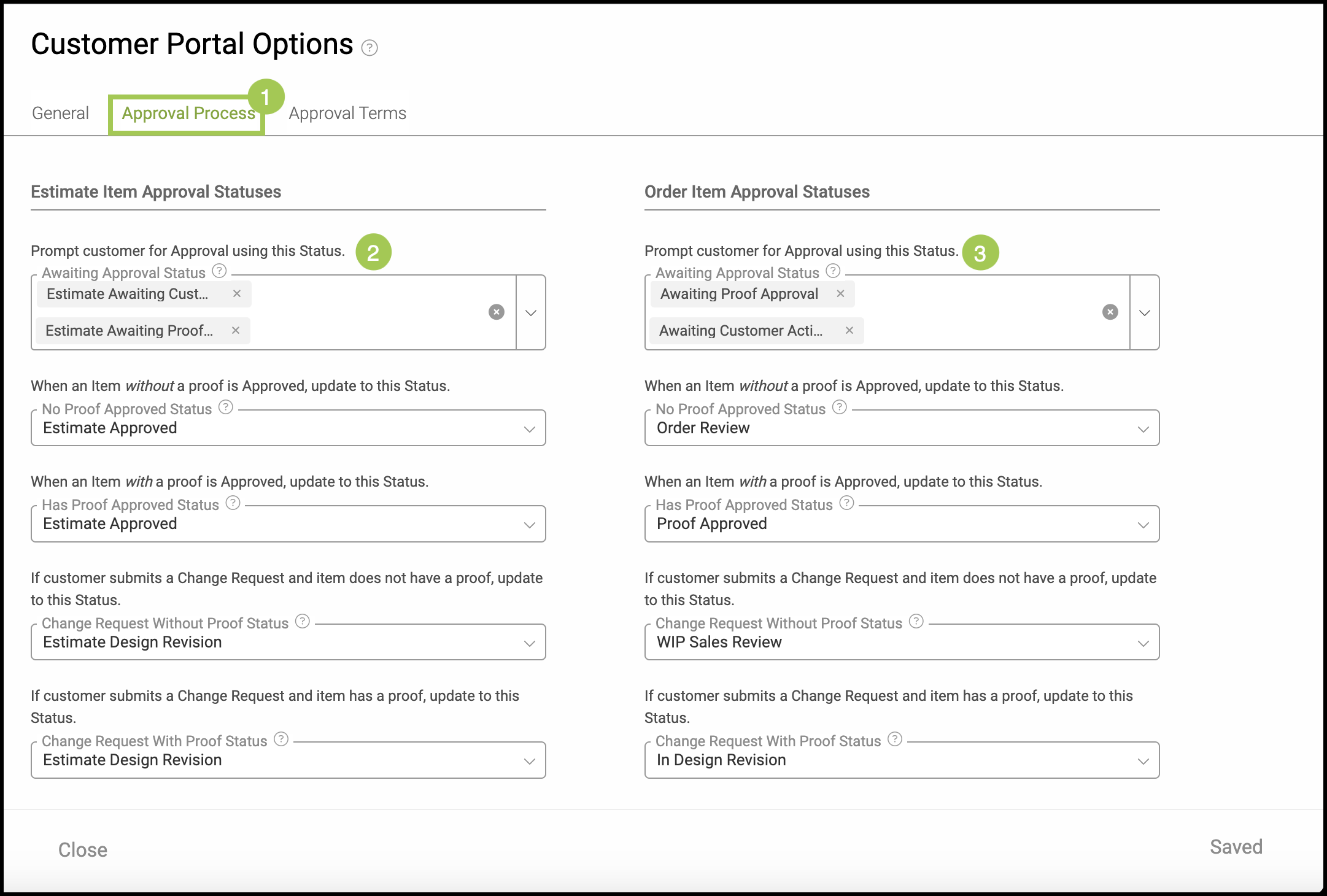Click the Saved button
This screenshot has width=1327, height=896.
pyautogui.click(x=1236, y=848)
